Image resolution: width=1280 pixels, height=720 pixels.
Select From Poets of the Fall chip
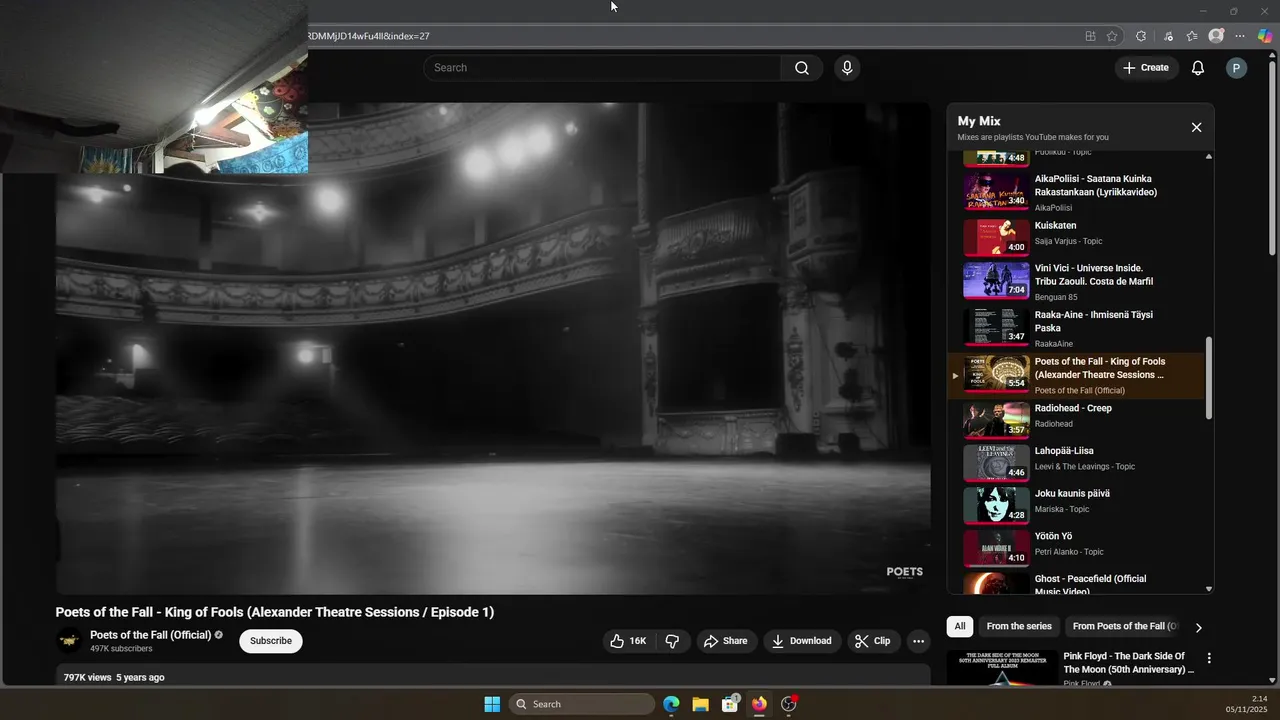[x=1125, y=626]
